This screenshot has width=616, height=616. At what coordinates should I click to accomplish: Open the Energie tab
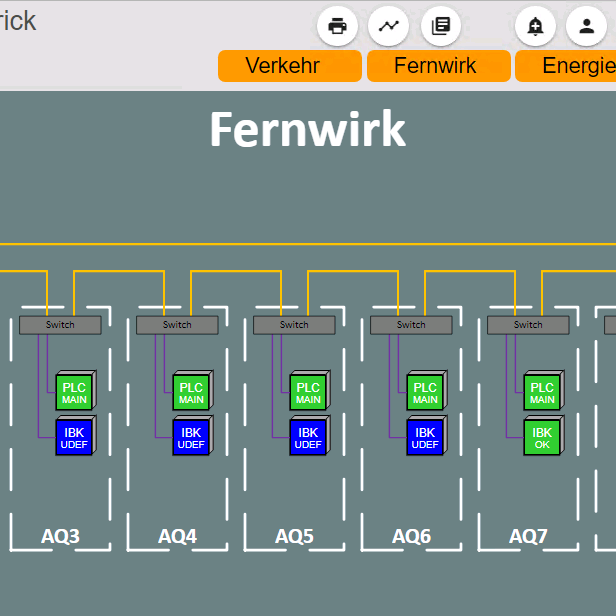pyautogui.click(x=566, y=66)
